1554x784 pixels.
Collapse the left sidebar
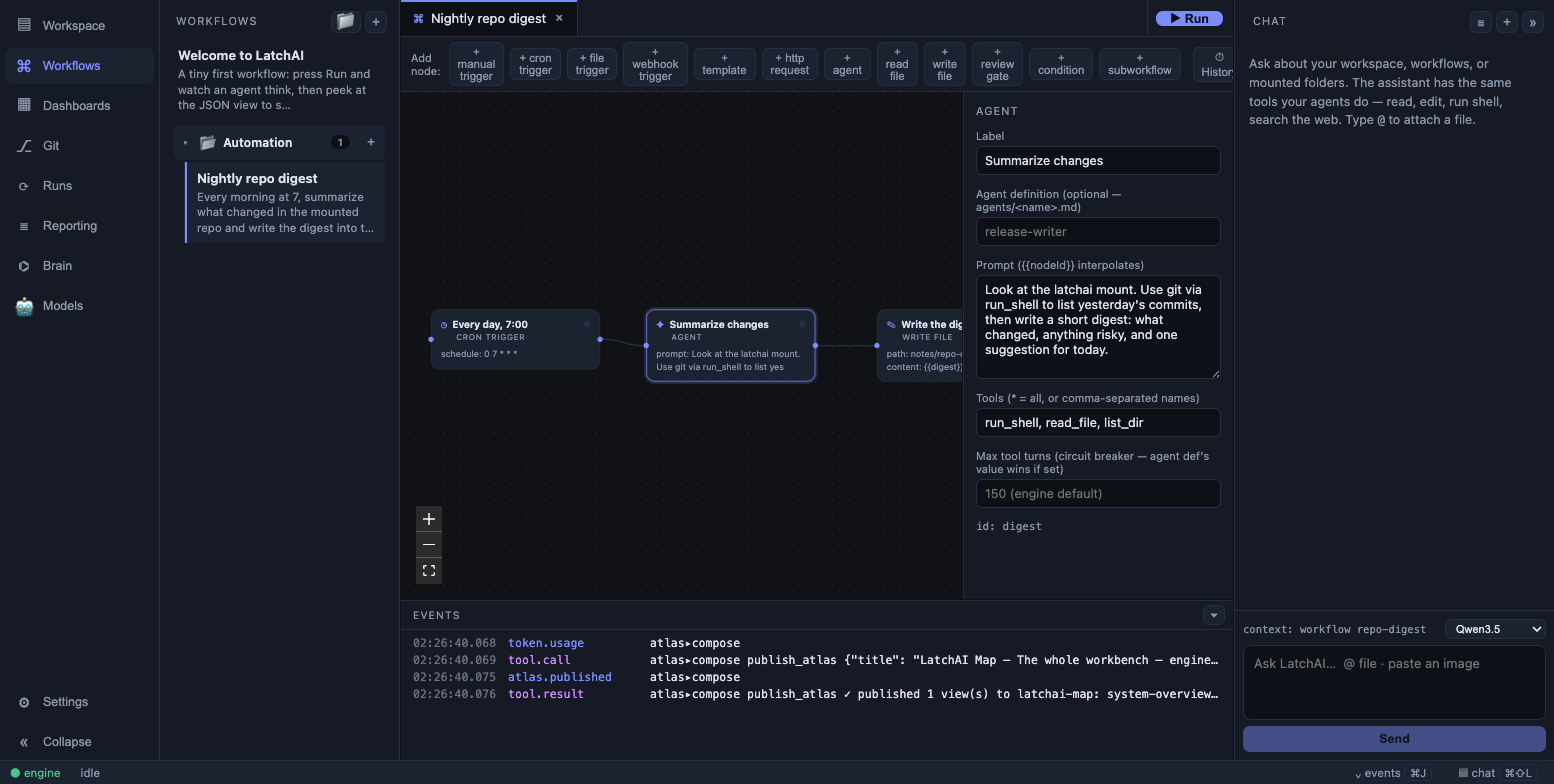click(79, 742)
